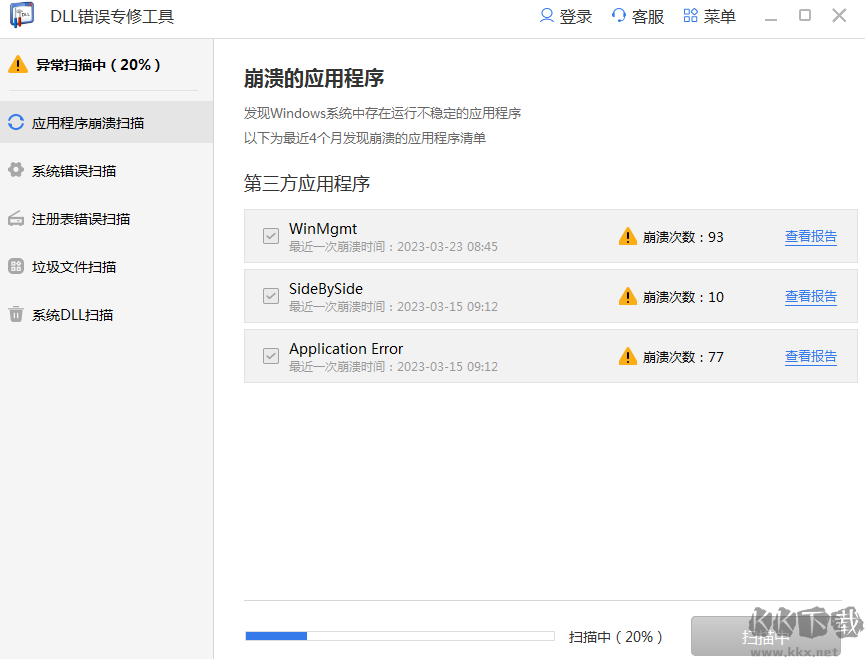
Task: Toggle the SideBySide checkbox
Action: click(x=270, y=296)
